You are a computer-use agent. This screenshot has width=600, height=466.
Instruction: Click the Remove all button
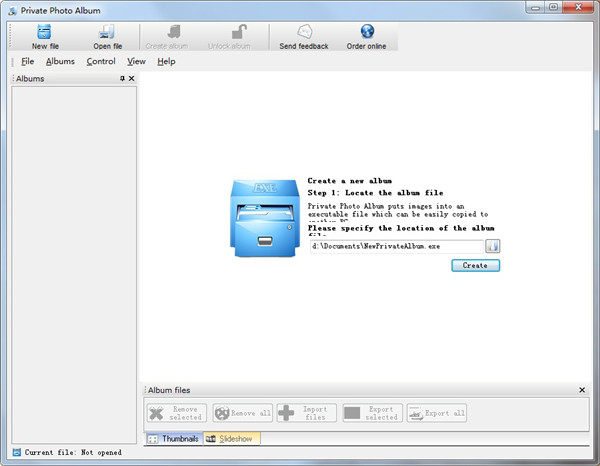coord(243,413)
